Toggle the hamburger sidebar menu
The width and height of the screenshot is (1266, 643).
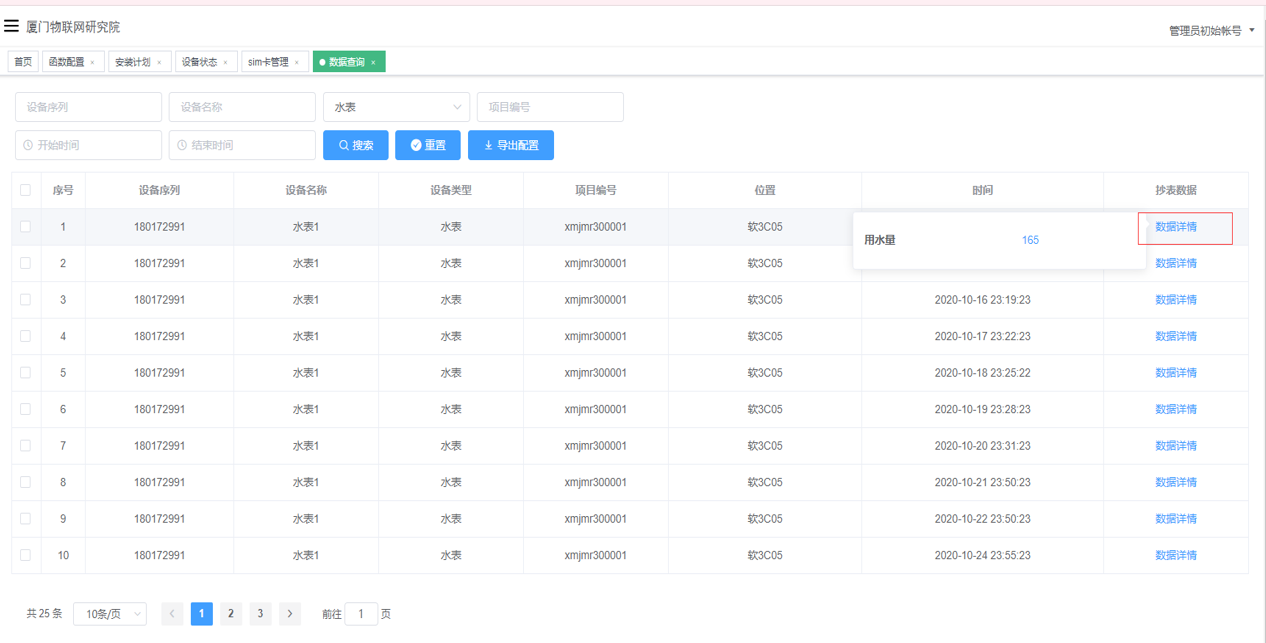point(12,26)
